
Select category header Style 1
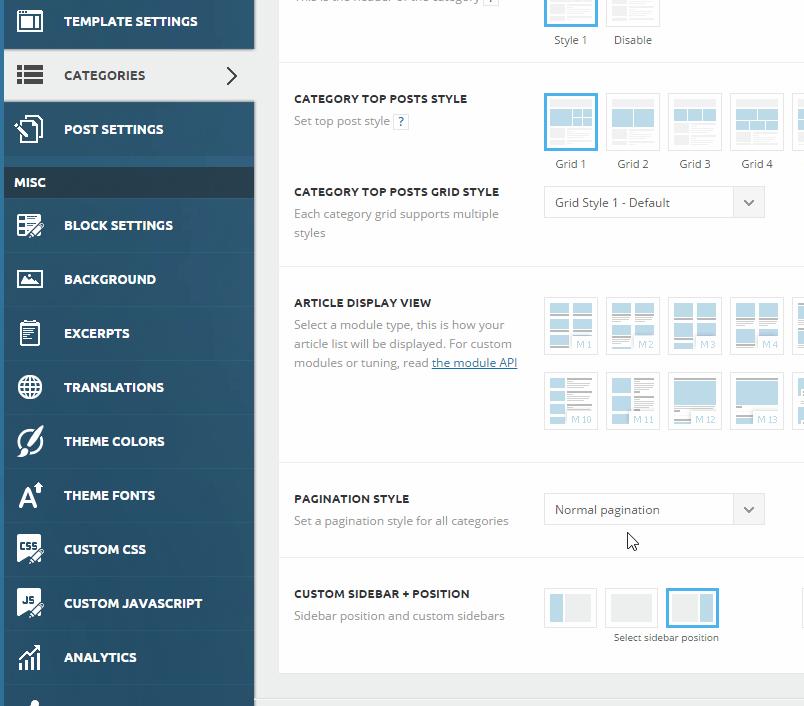point(571,12)
